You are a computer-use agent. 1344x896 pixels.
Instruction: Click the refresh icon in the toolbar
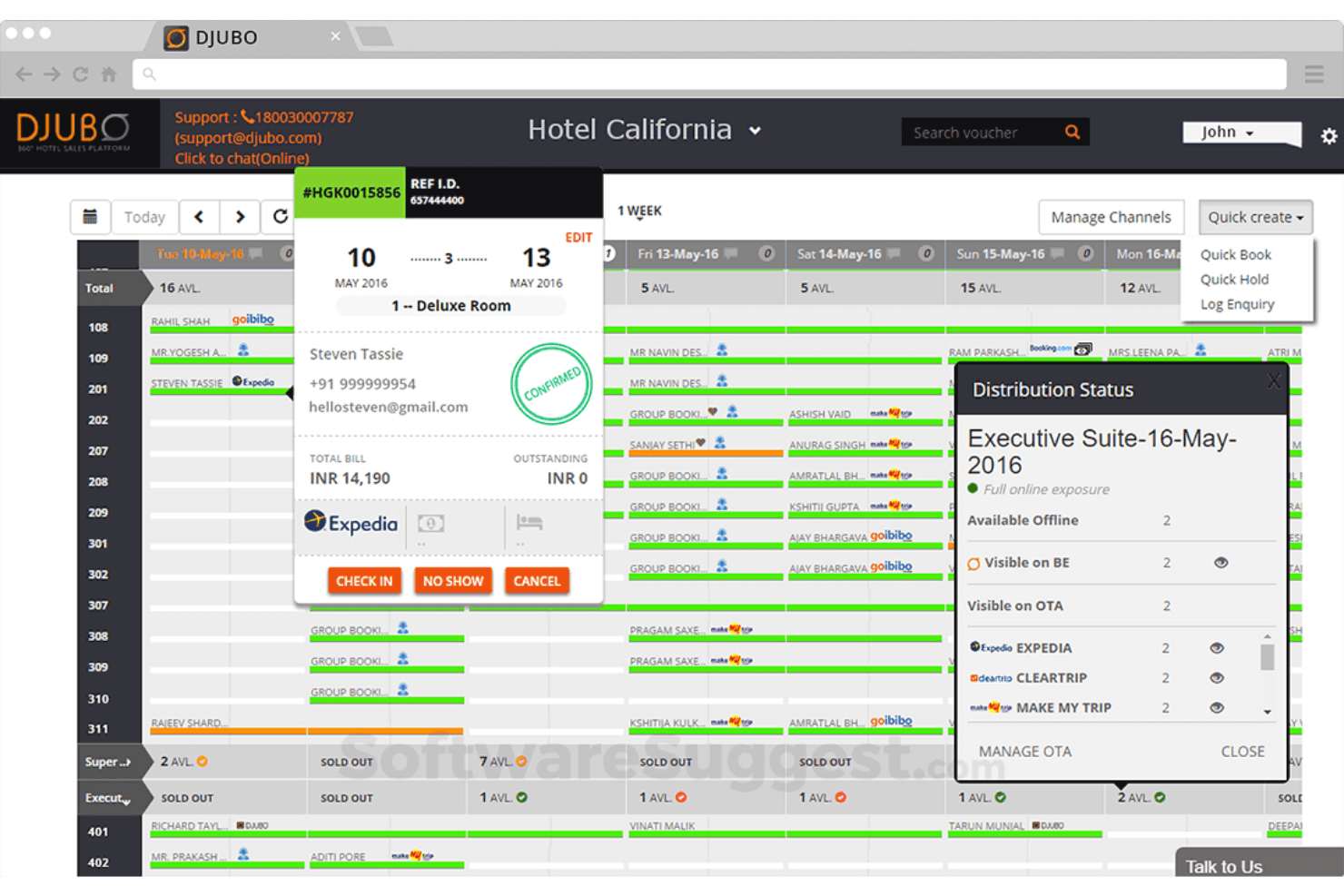(280, 217)
